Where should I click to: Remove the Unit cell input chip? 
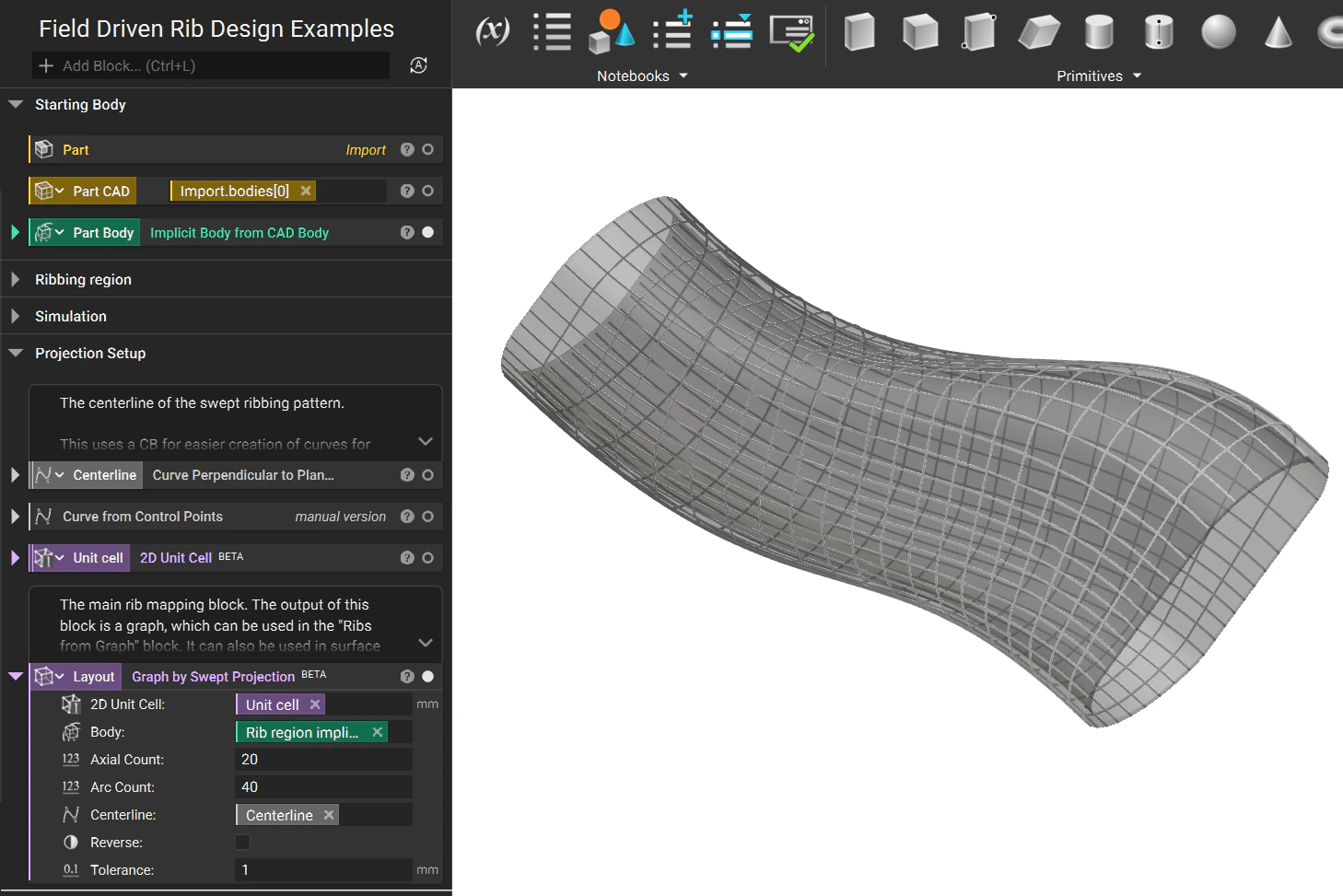[x=315, y=704]
